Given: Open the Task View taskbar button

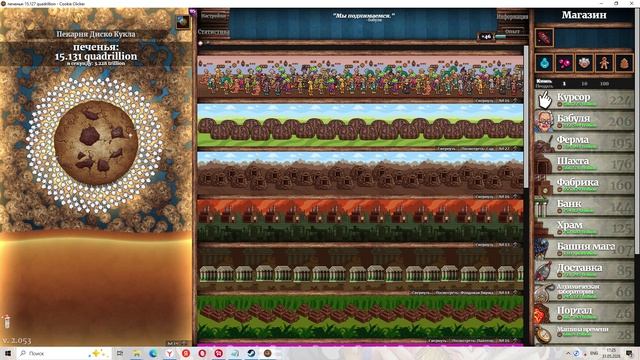Looking at the screenshot, I should (x=120, y=353).
